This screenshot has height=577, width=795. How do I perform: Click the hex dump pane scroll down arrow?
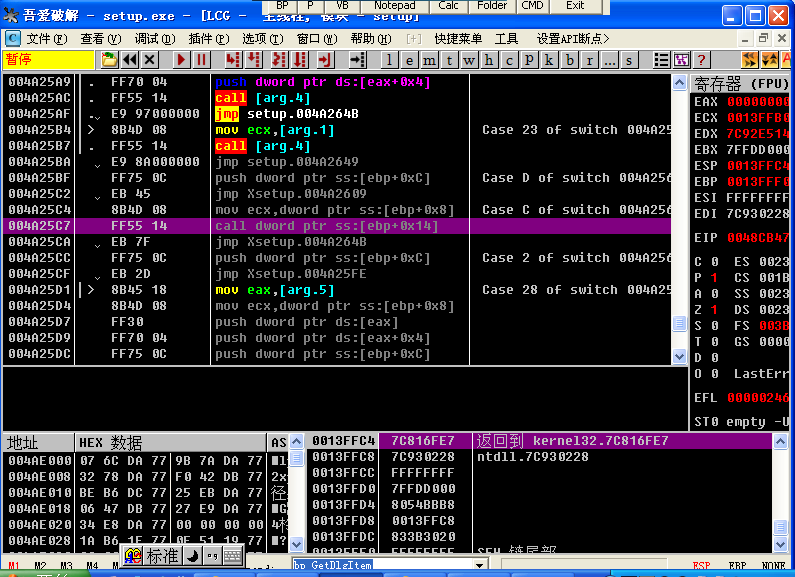coord(296,544)
